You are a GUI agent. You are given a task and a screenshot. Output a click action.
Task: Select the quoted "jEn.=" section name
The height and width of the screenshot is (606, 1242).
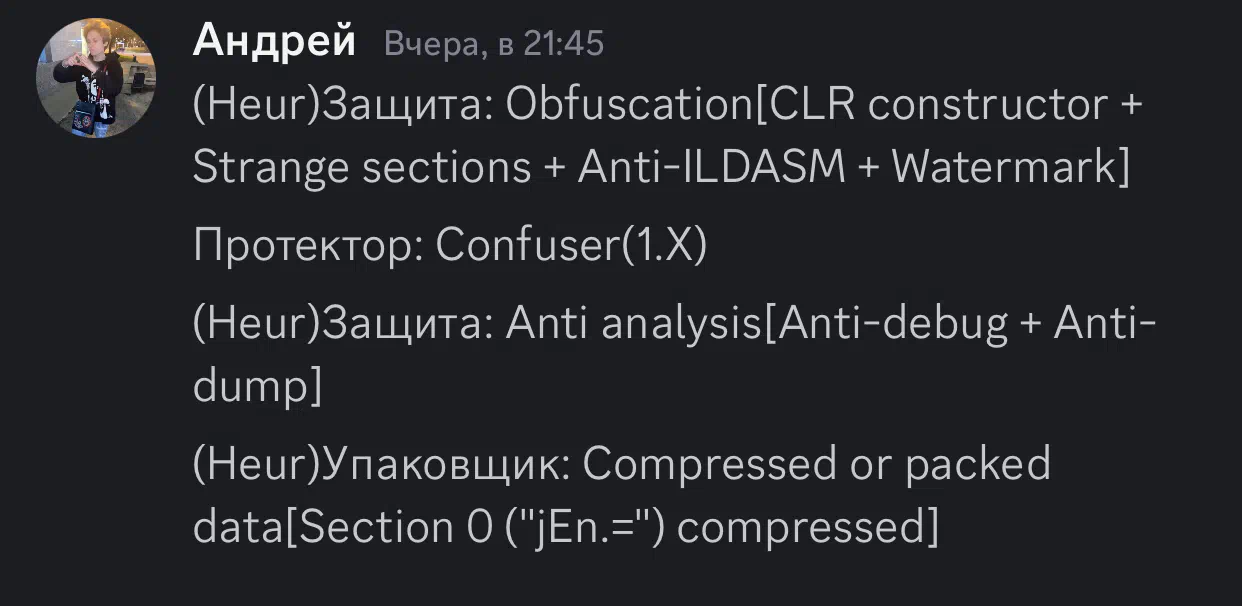coord(579,527)
